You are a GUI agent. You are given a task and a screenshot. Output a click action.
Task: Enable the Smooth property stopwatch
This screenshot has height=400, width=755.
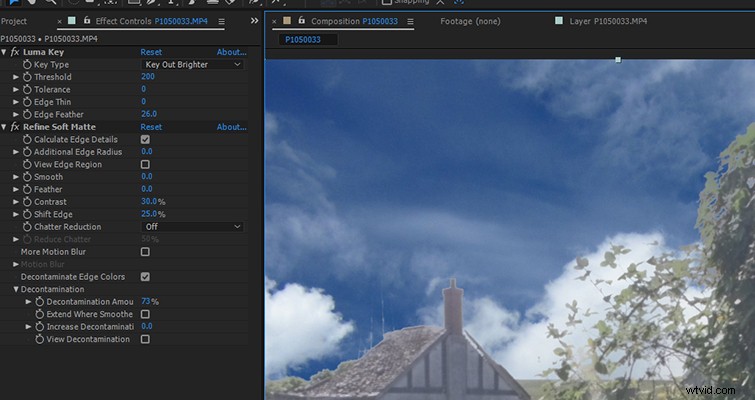27,177
